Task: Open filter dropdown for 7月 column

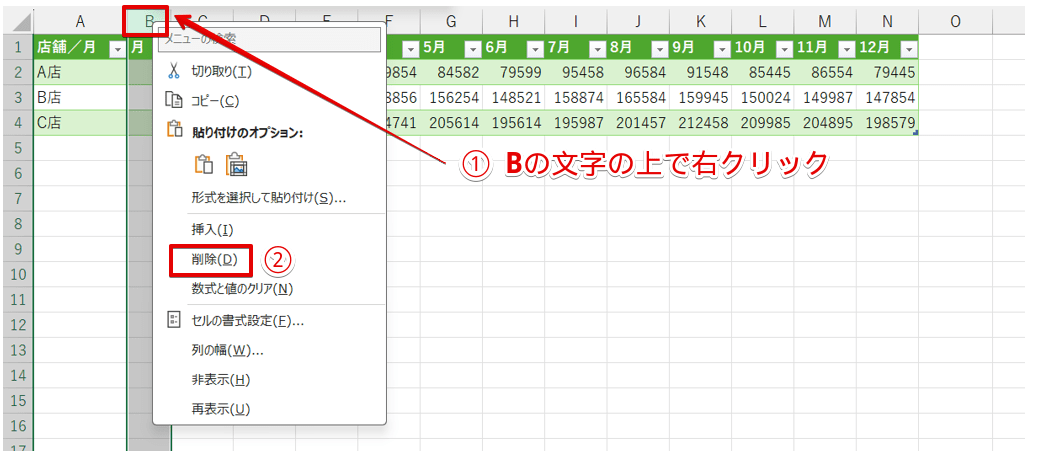Action: pos(596,49)
